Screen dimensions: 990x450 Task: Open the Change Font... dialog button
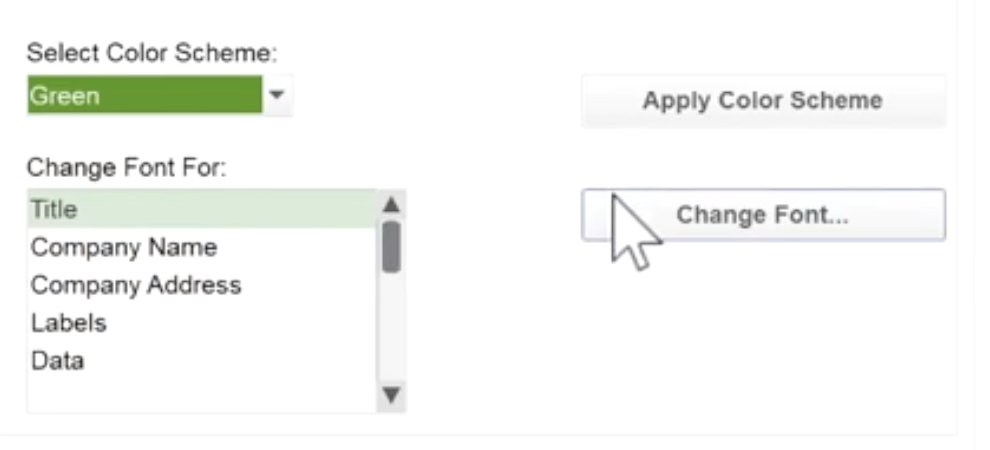coord(763,215)
